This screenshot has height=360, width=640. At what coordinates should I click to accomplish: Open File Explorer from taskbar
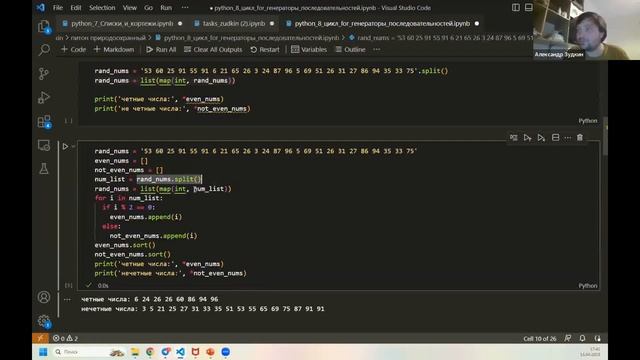[x=135, y=352]
